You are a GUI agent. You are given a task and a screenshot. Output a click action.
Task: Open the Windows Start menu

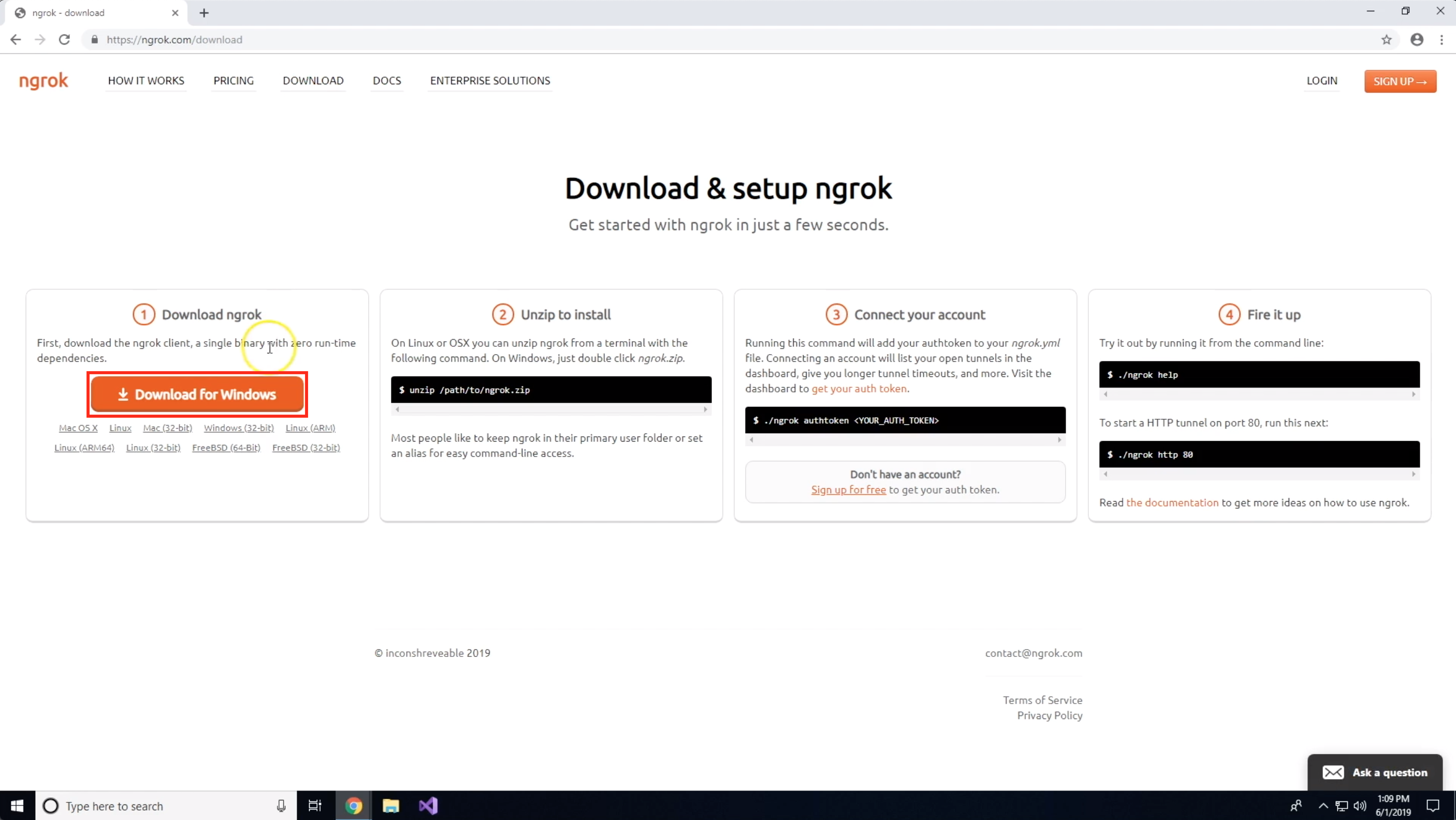point(18,806)
